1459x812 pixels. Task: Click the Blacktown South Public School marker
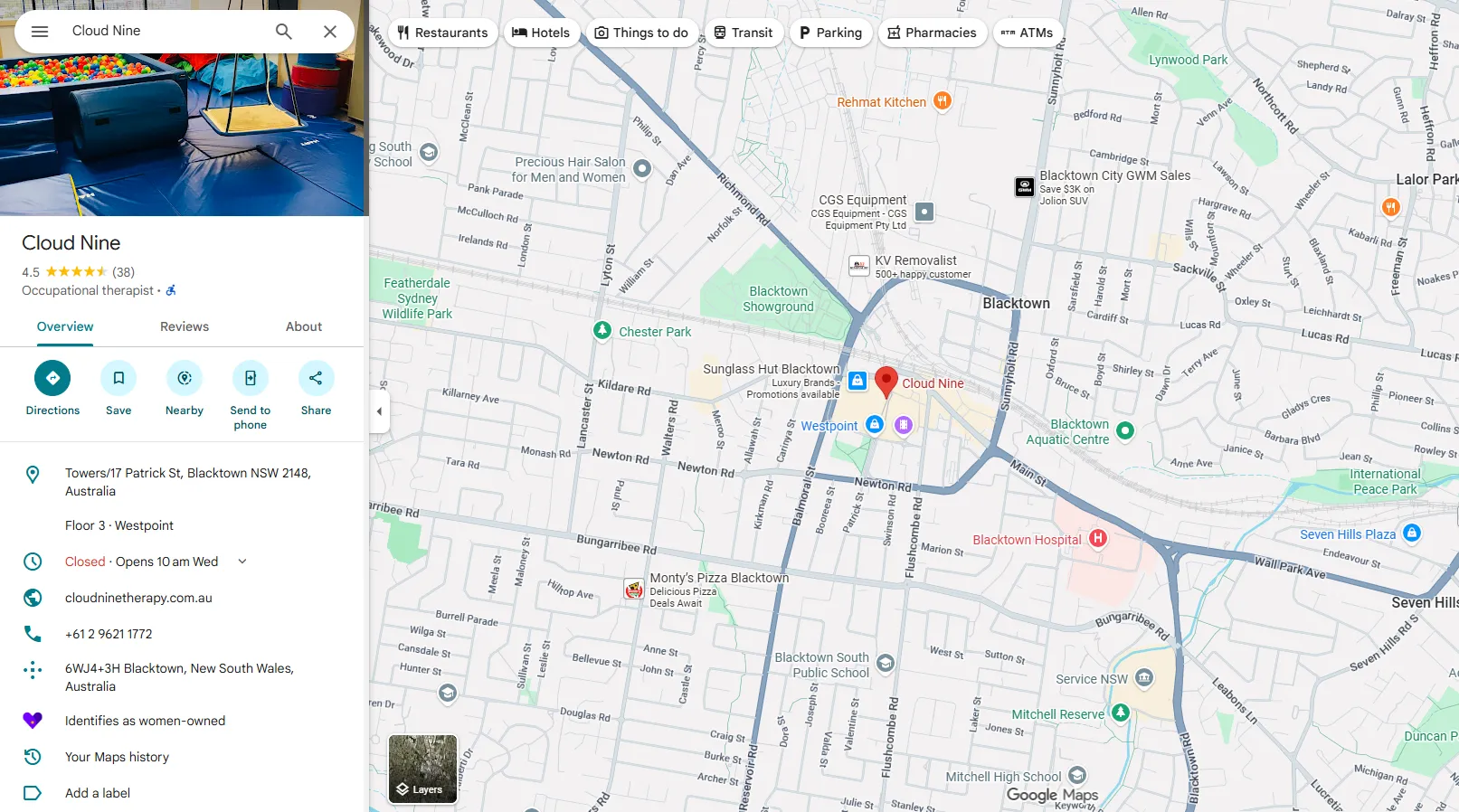coord(886,663)
